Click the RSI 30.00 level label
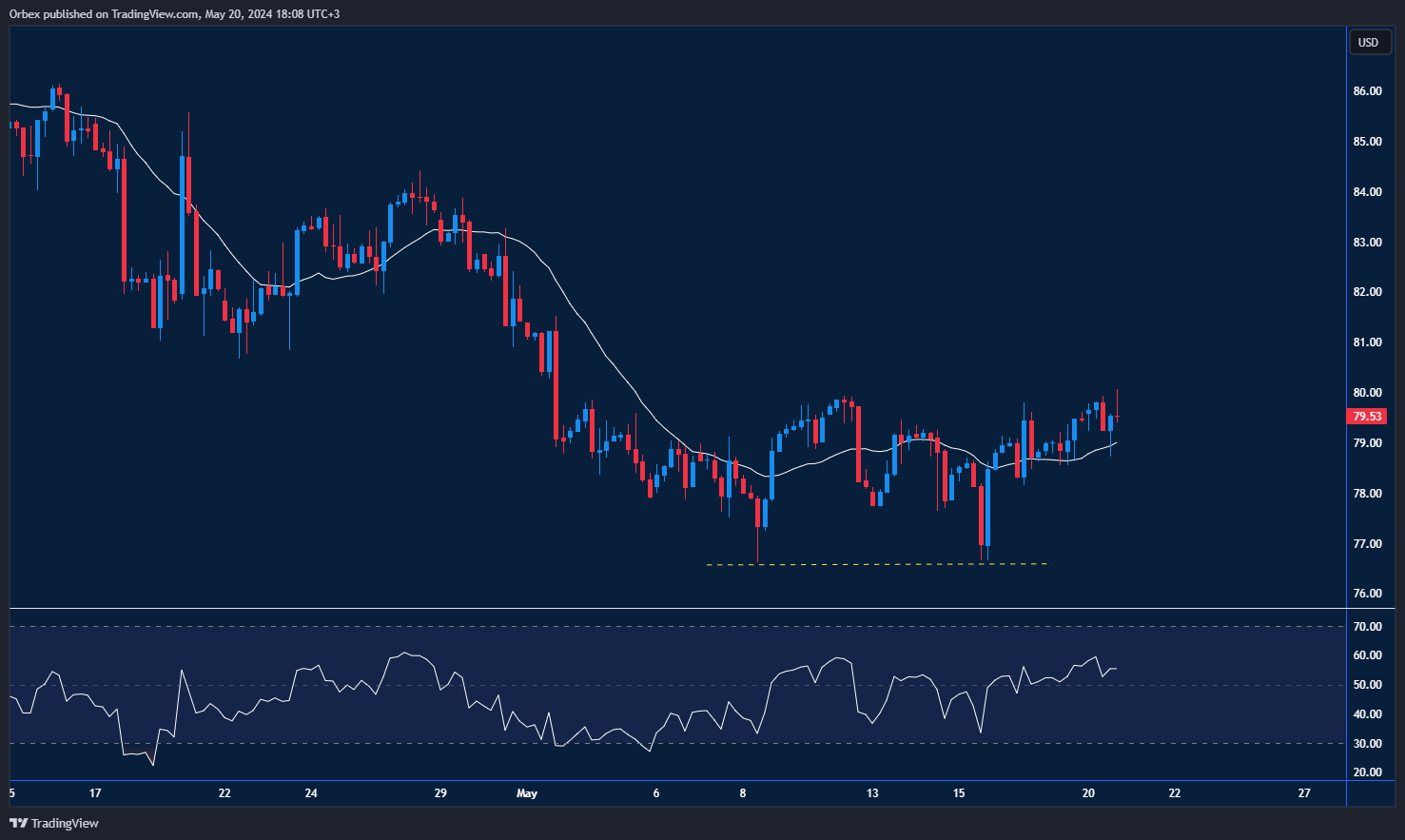The height and width of the screenshot is (840, 1405). click(1368, 744)
